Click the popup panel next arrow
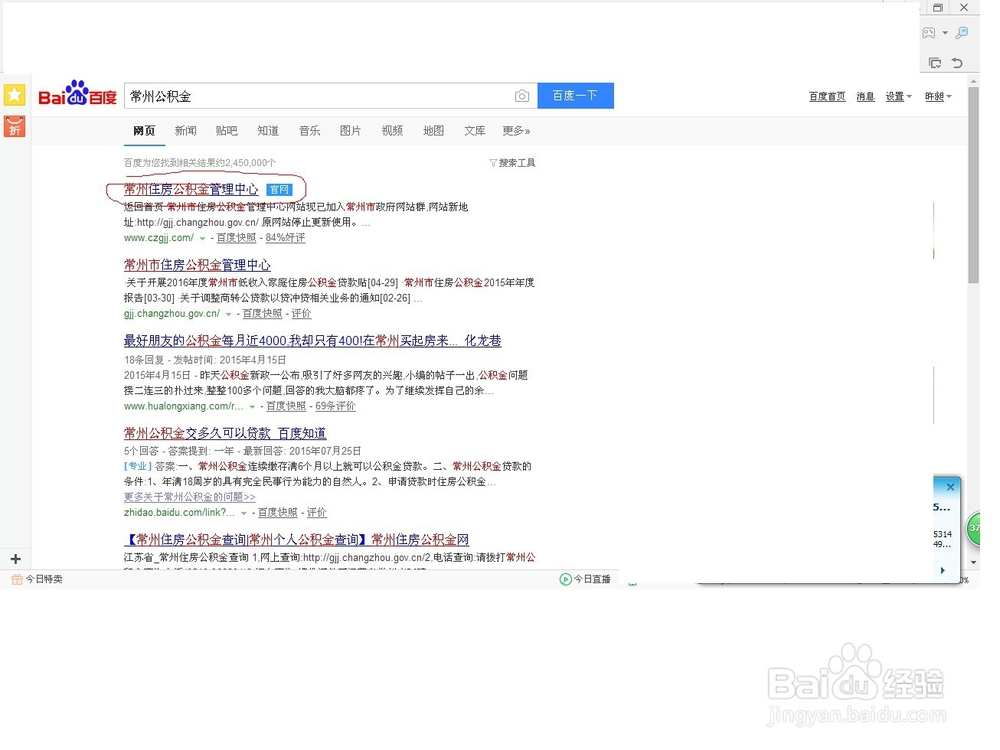Screen dimensions: 1000x750 coord(943,570)
